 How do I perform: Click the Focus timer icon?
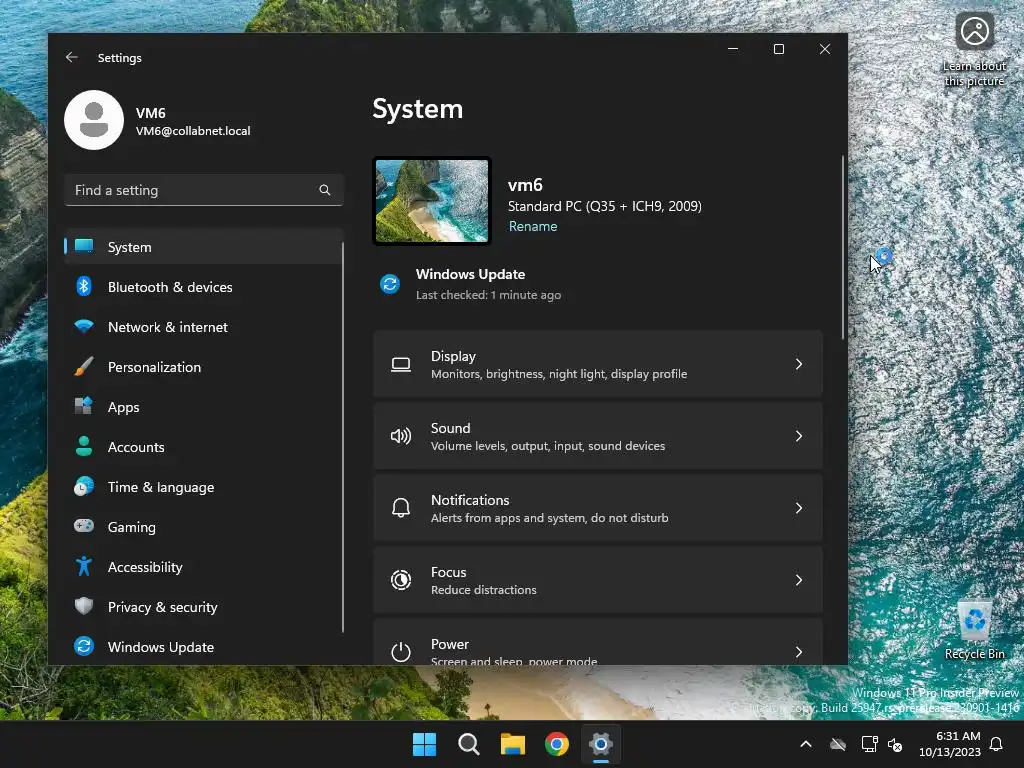pos(401,580)
